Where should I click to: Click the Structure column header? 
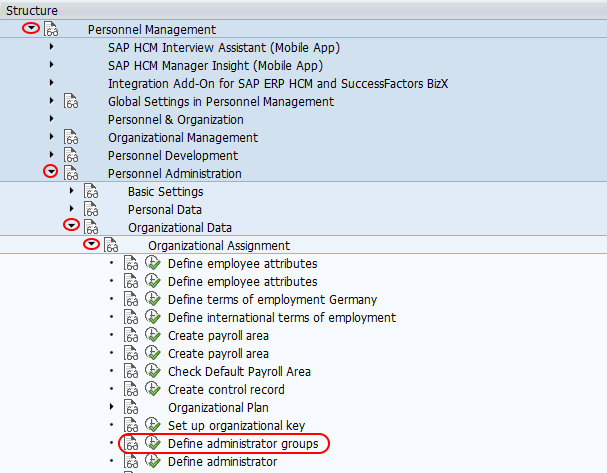point(304,10)
